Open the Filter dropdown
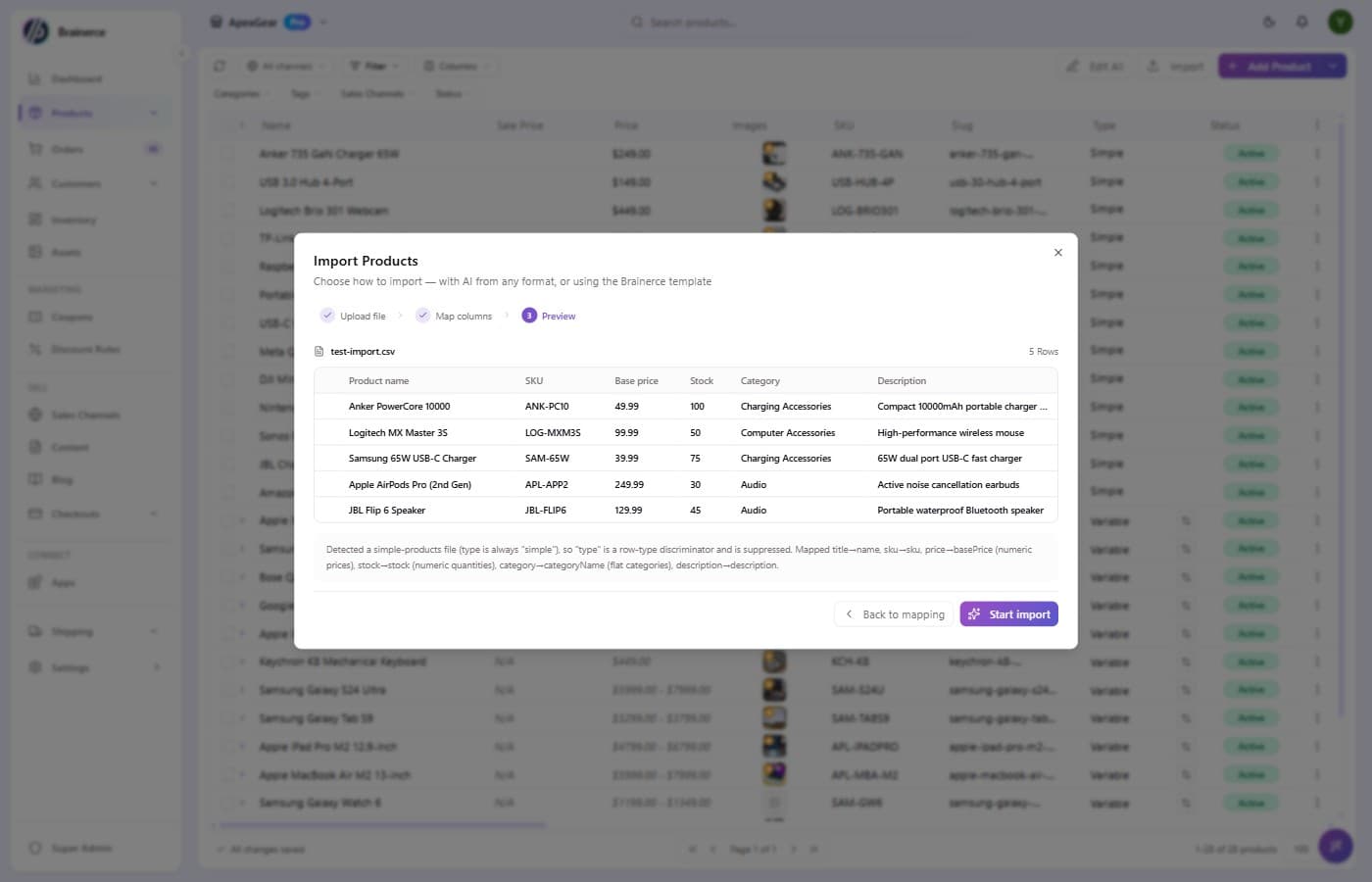 tap(374, 66)
